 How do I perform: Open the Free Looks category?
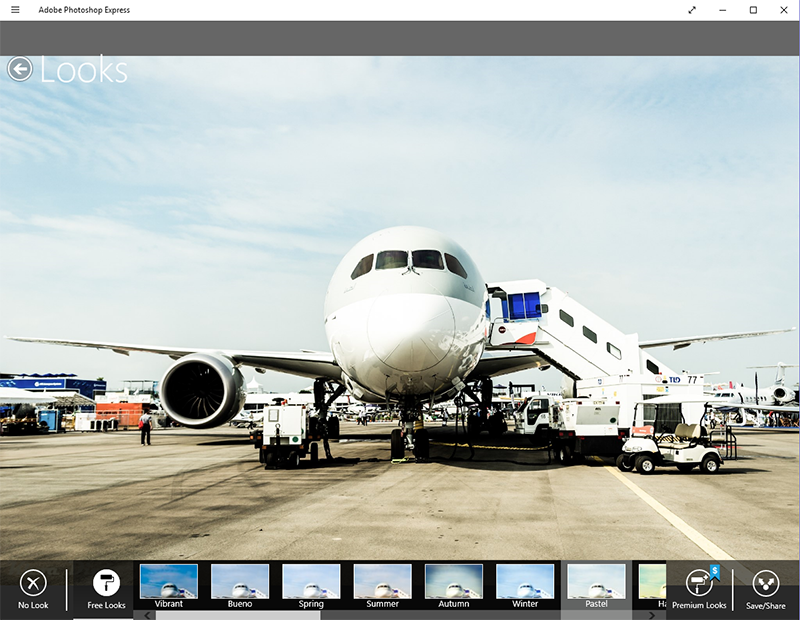tap(106, 589)
